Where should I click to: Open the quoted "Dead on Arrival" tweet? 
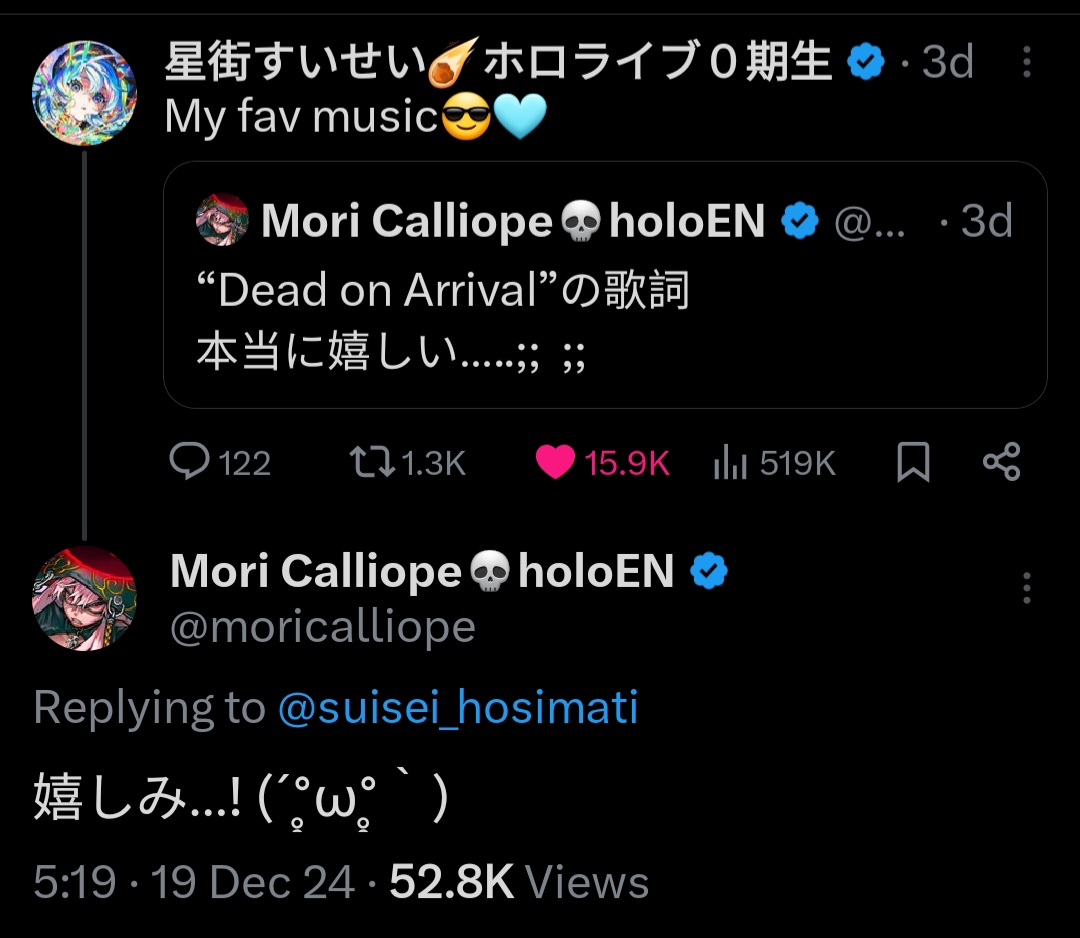604,310
